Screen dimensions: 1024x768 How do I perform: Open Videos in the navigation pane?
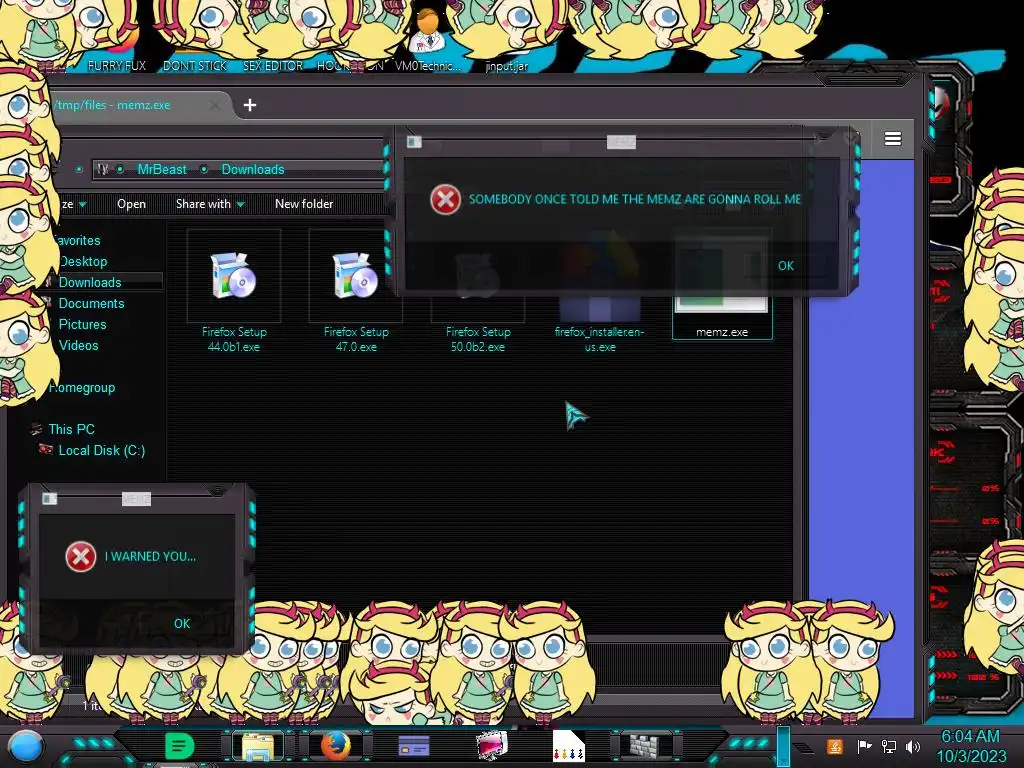(x=78, y=345)
